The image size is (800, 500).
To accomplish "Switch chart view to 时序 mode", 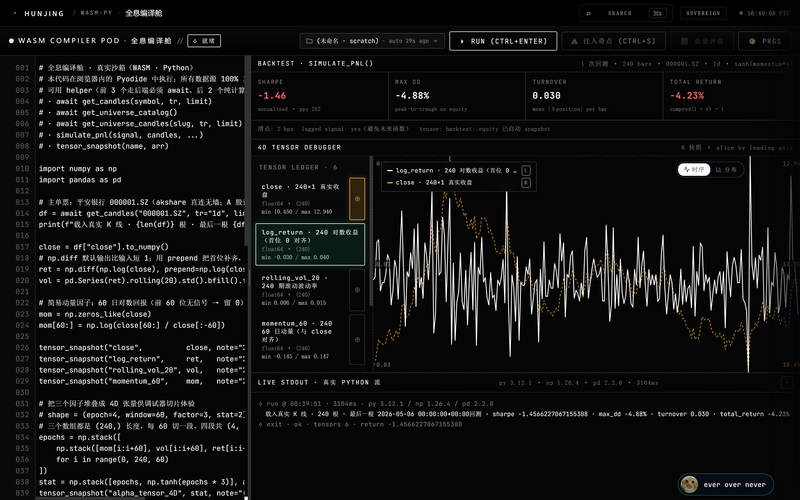I will pyautogui.click(x=694, y=169).
